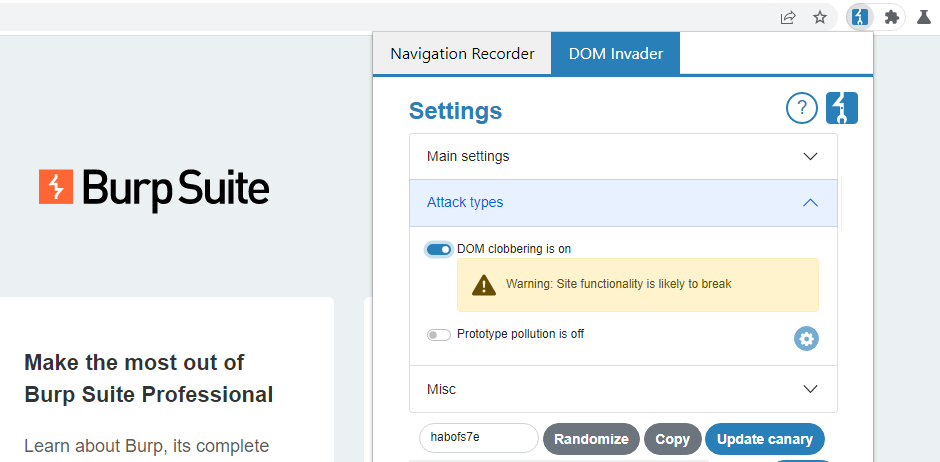This screenshot has height=462, width=940.
Task: Collapse the Attack types section
Action: (x=622, y=203)
